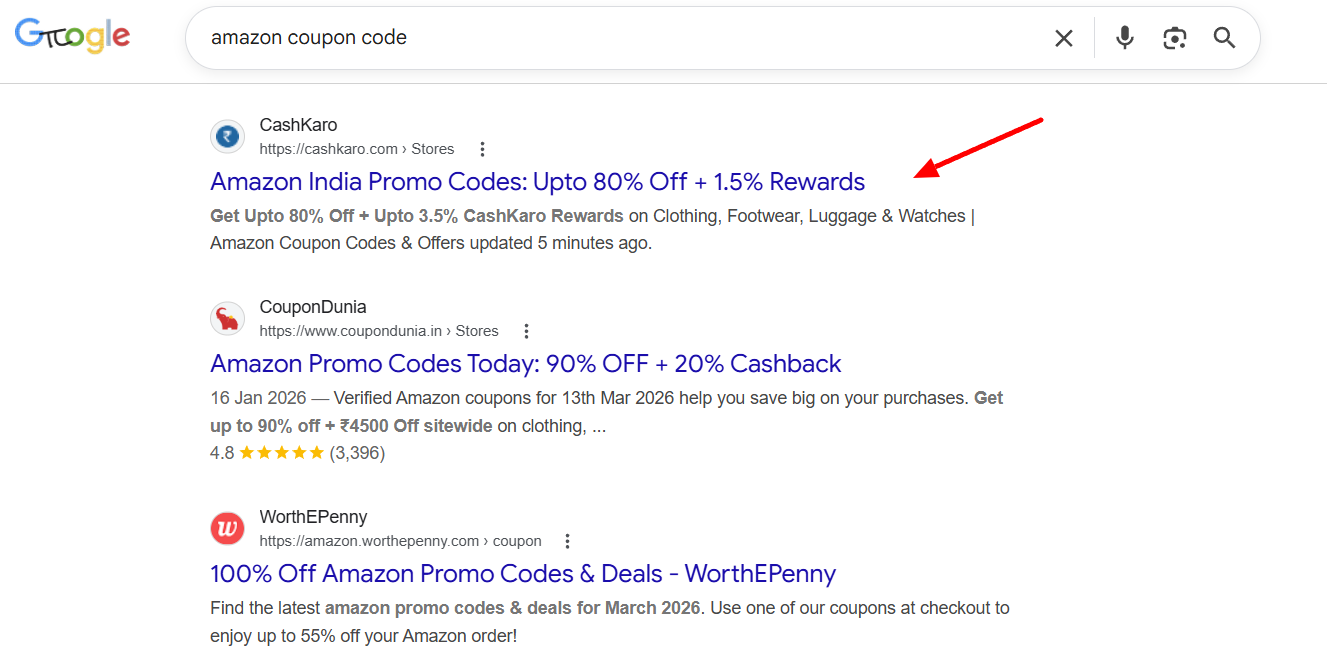Select the WorthEPenny circular logo icon
This screenshot has width=1327, height=670.
227,528
